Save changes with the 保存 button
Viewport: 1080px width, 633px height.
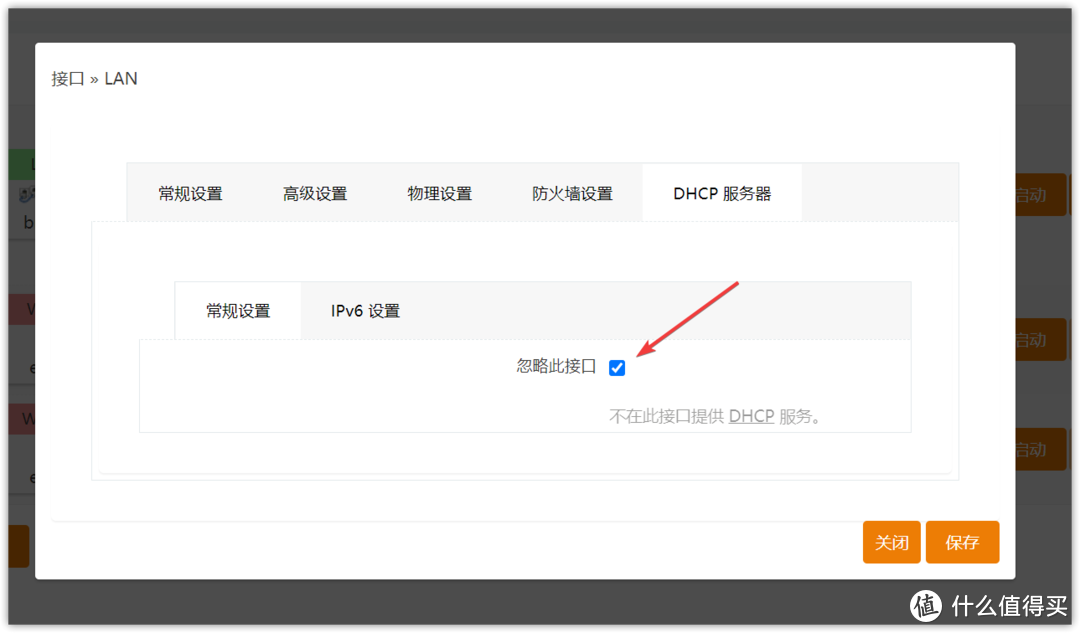pyautogui.click(x=962, y=542)
